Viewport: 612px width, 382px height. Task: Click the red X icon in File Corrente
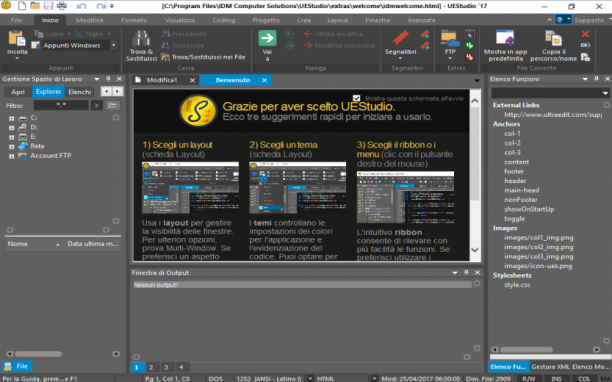tap(585, 34)
